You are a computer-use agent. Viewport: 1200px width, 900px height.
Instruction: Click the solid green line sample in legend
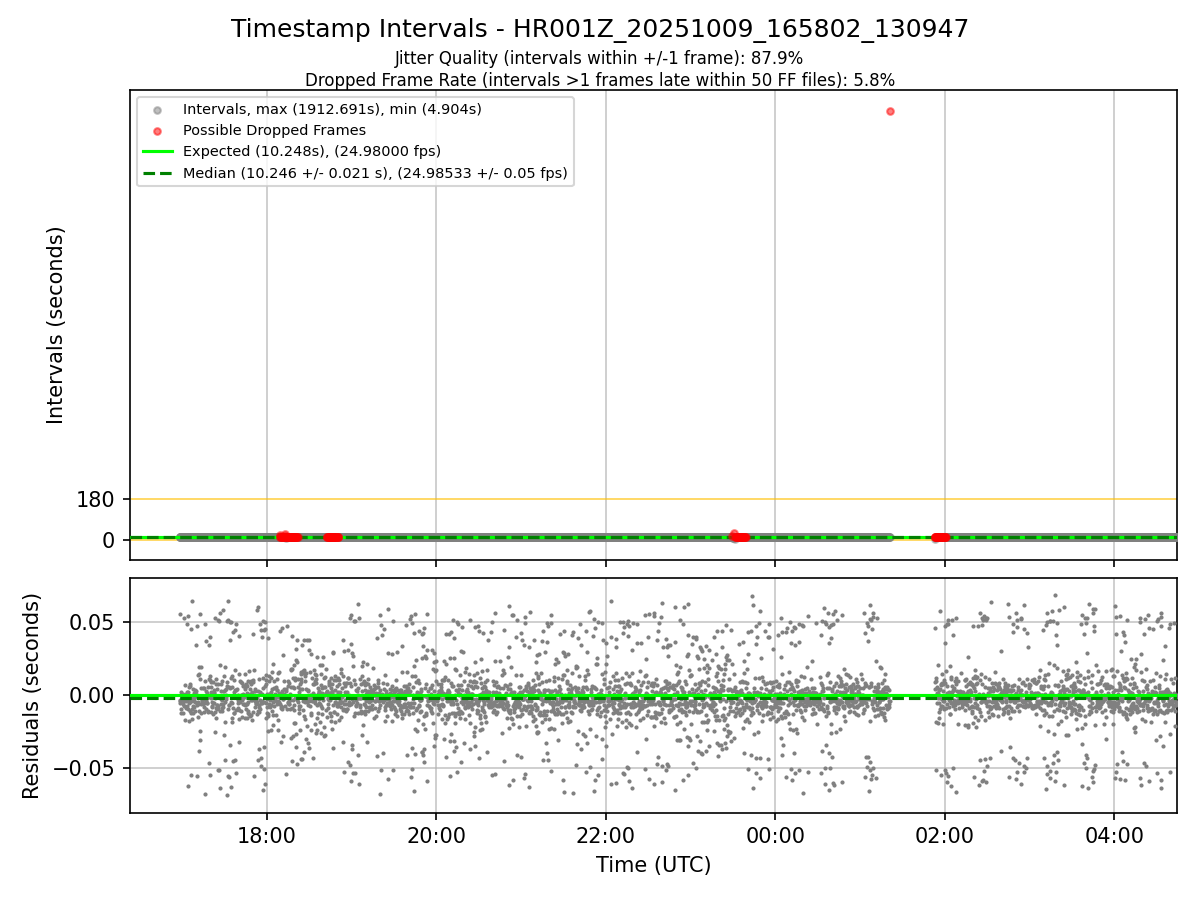(157, 152)
